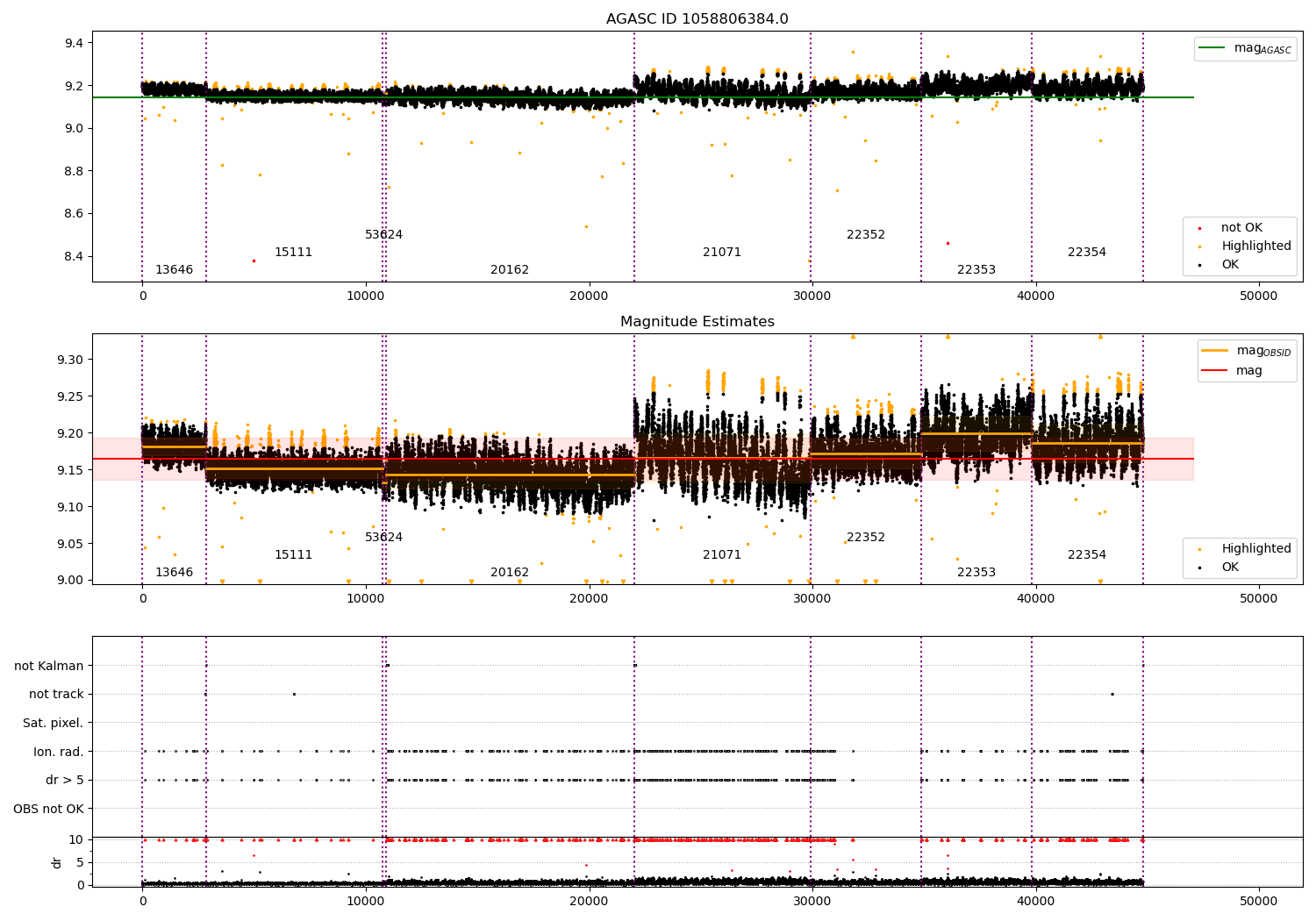Click 'Highlighted' legend entry in top plot
1316x921 pixels.
click(1246, 246)
